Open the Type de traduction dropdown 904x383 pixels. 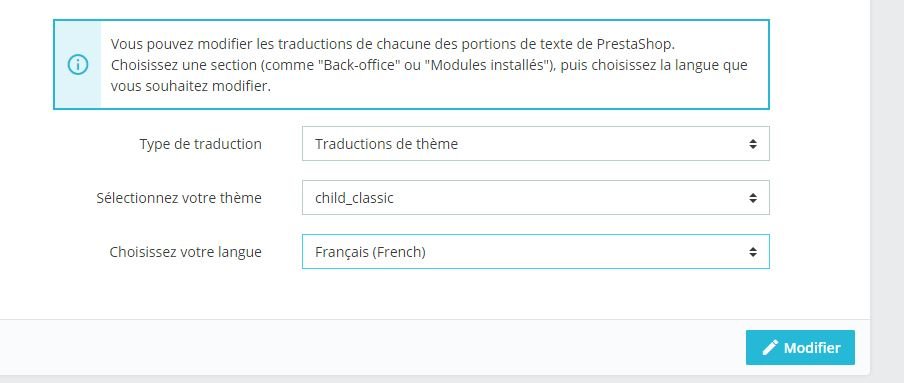(536, 144)
